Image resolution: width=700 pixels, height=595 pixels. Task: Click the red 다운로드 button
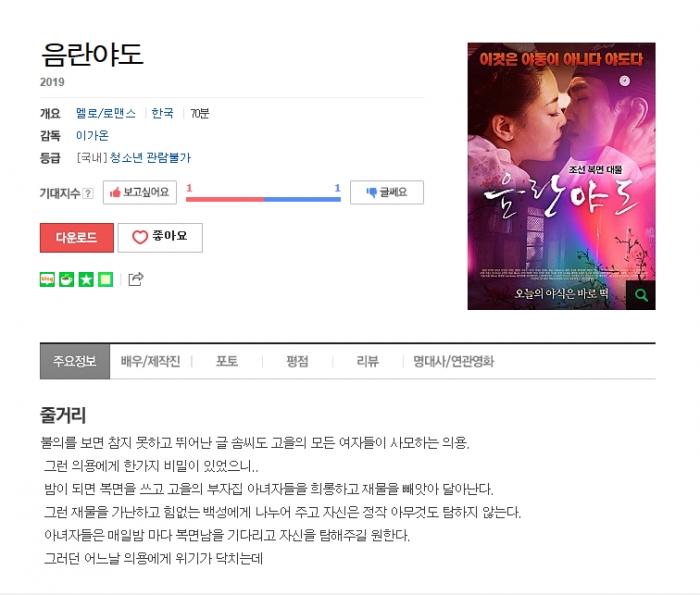(x=77, y=237)
